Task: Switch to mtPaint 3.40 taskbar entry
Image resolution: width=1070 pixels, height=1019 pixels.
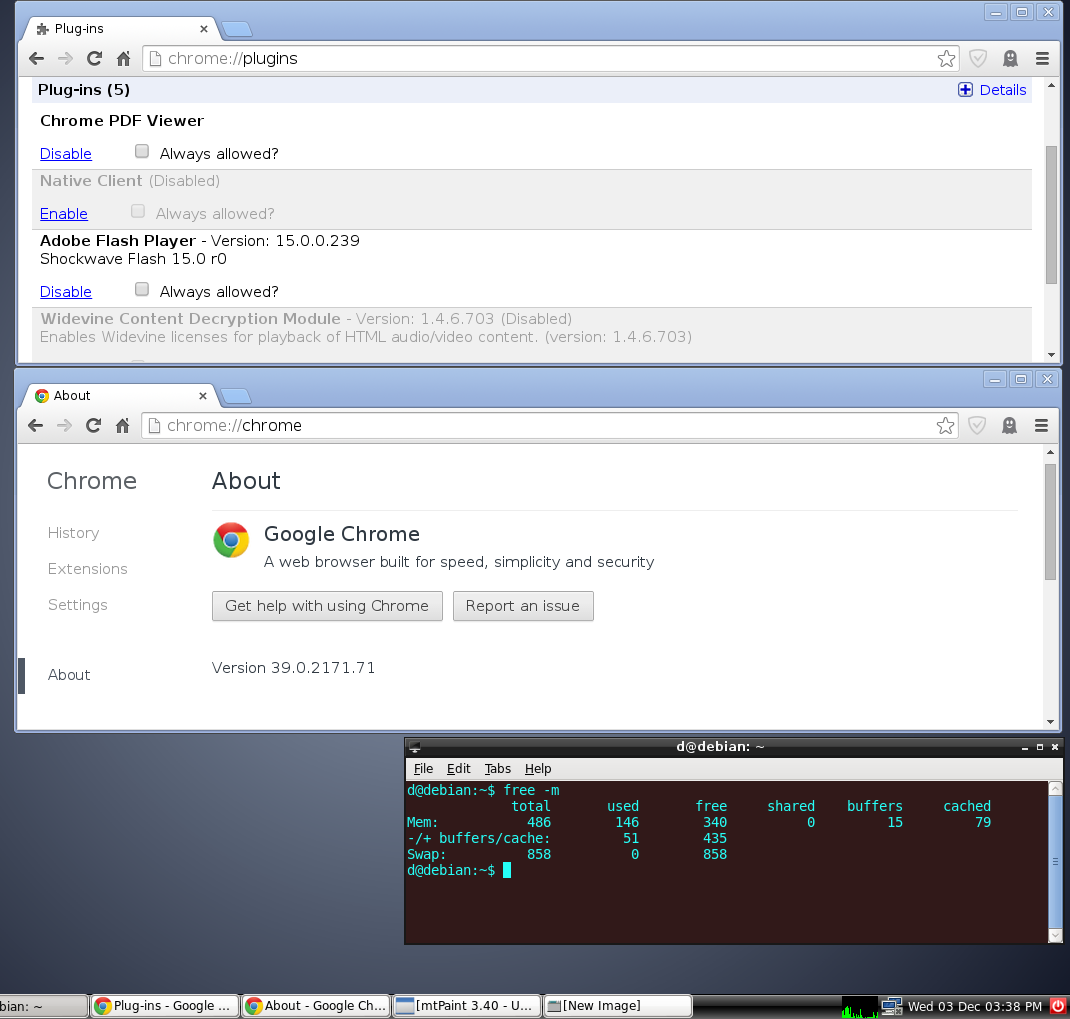Action: click(x=467, y=1006)
